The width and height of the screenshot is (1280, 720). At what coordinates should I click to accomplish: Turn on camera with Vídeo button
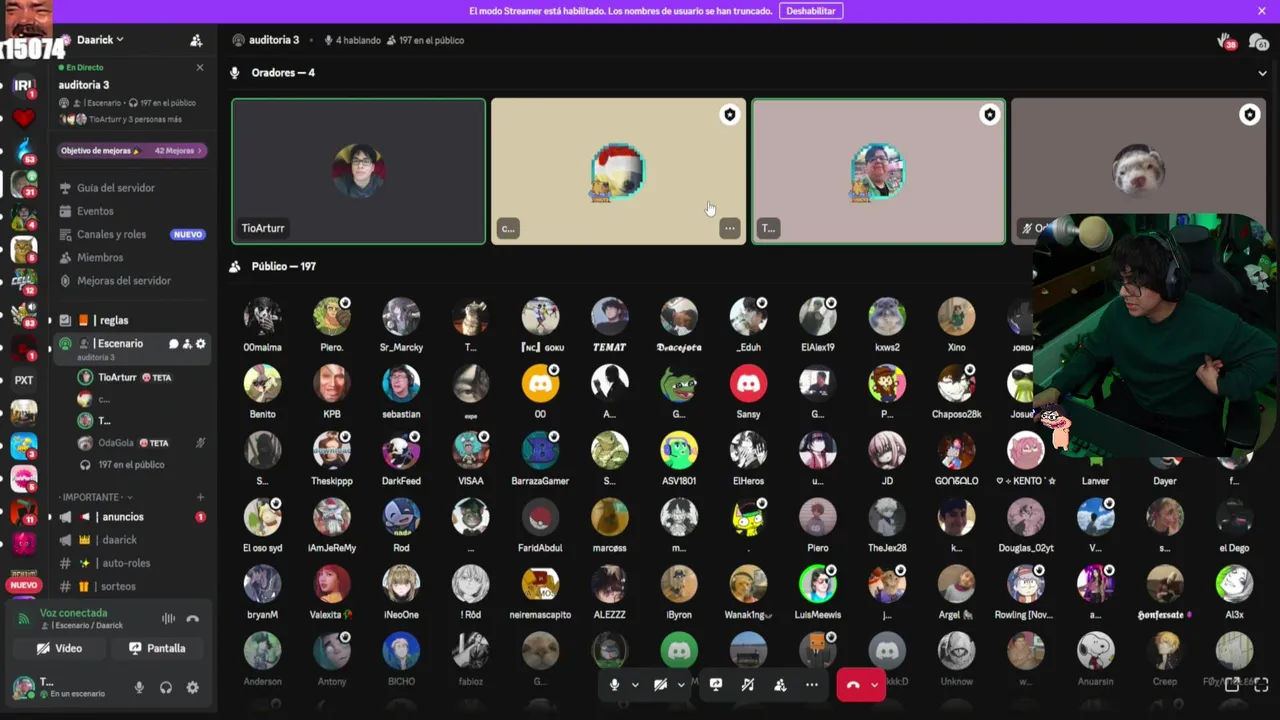click(59, 648)
